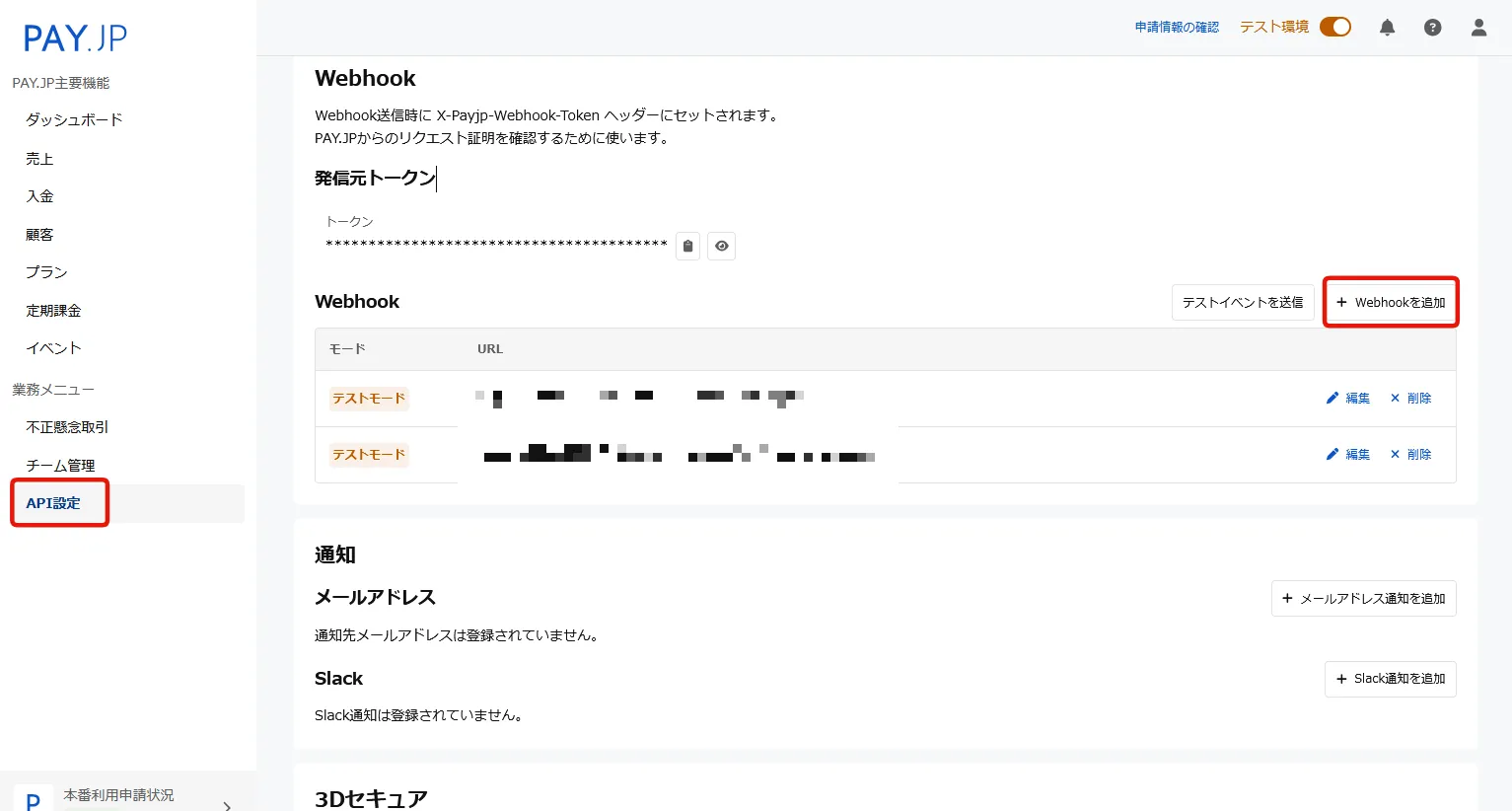Open notifications bell icon
Screen dimensions: 1512x811
pyautogui.click(x=1387, y=28)
